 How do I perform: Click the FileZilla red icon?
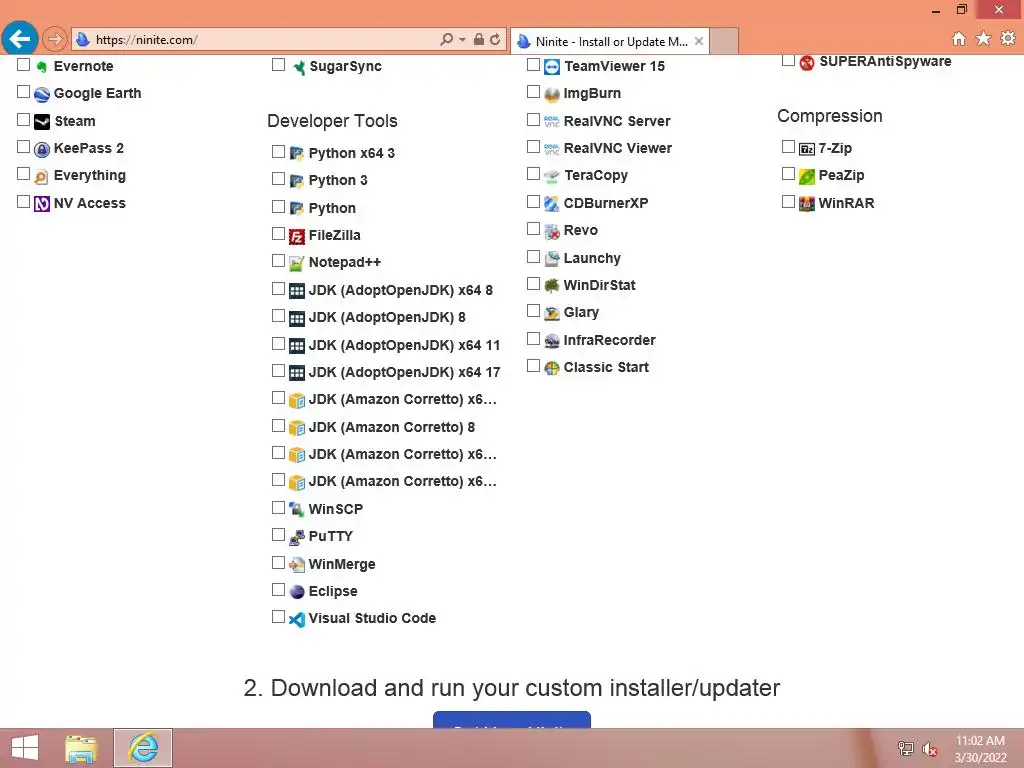[296, 236]
